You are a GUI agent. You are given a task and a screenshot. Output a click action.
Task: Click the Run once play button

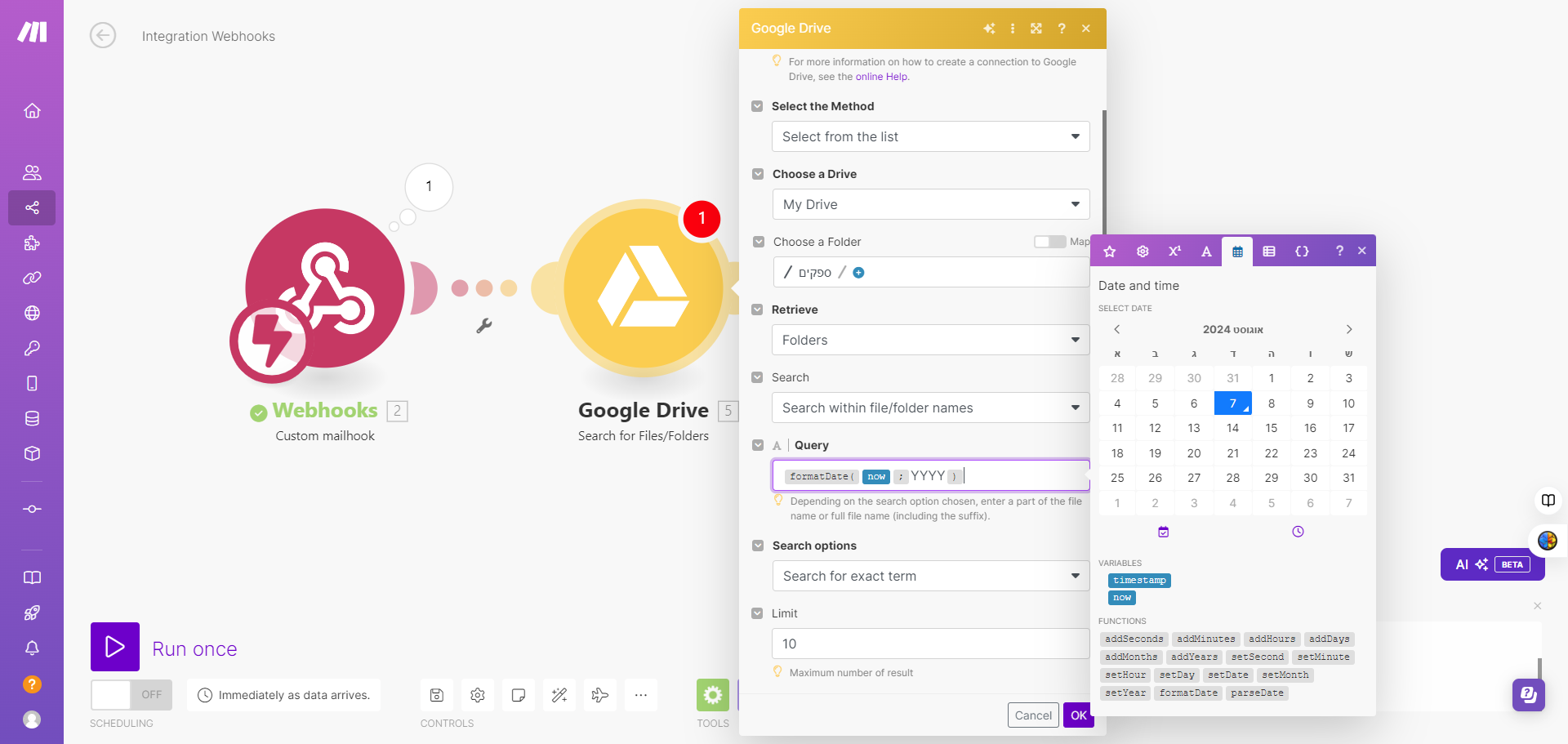[115, 647]
